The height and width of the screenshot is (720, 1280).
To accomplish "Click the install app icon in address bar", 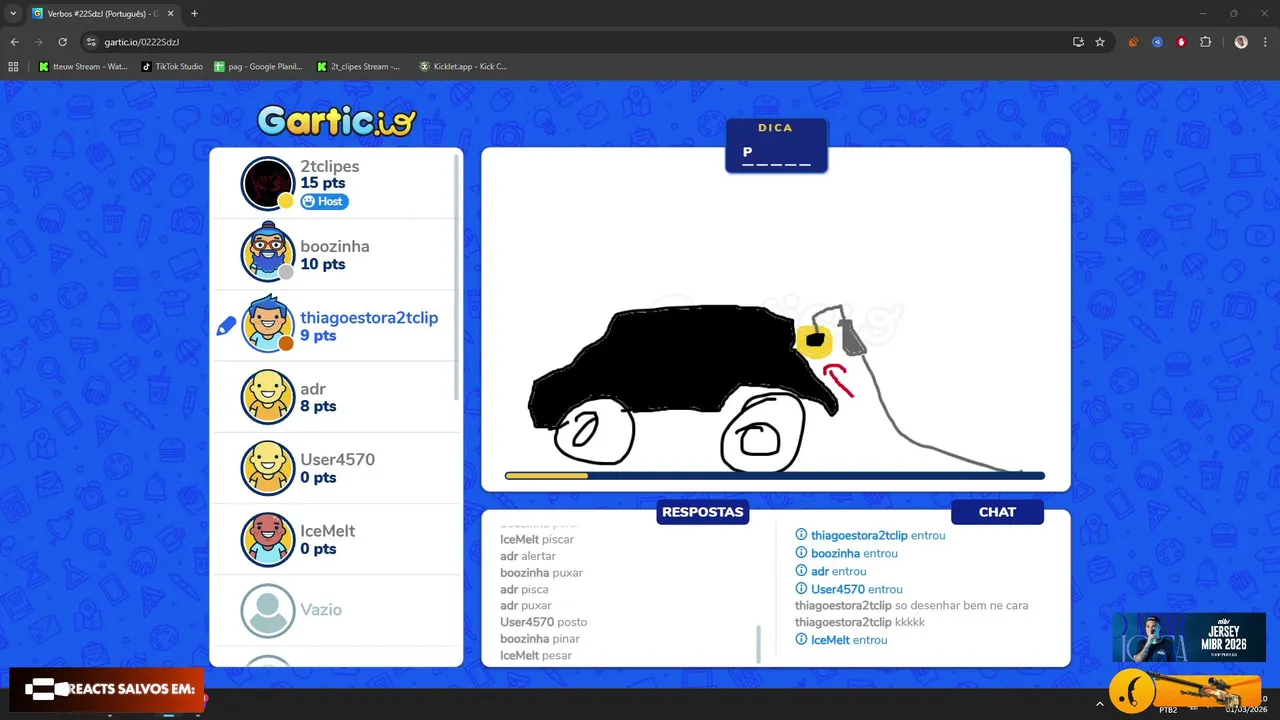I will coord(1078,42).
